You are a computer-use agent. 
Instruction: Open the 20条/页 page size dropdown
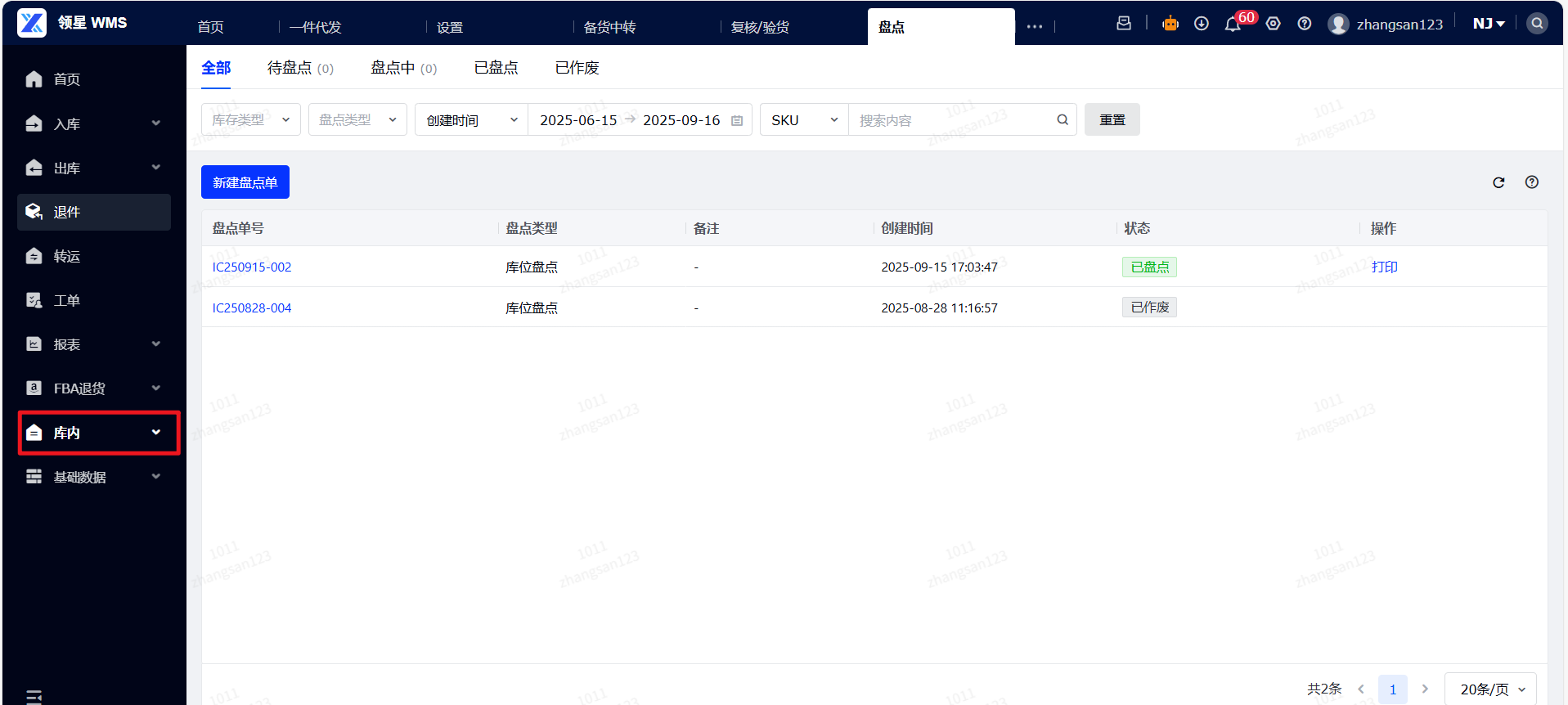(x=1491, y=689)
